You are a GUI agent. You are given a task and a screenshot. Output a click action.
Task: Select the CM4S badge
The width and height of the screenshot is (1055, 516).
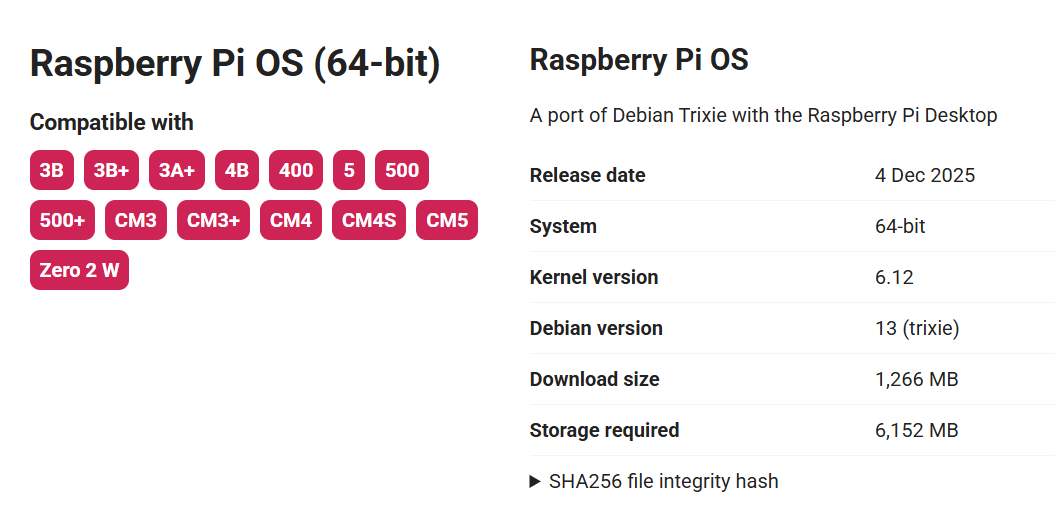click(369, 220)
